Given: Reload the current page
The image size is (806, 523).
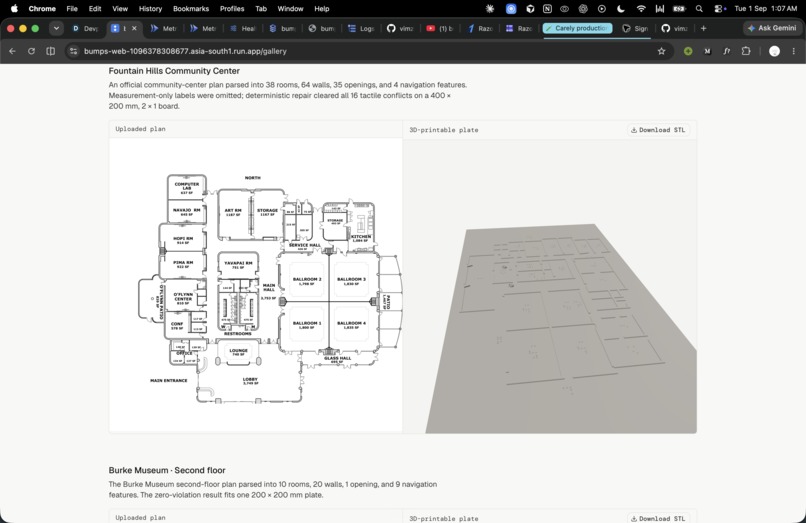Looking at the screenshot, I should click(x=31, y=51).
